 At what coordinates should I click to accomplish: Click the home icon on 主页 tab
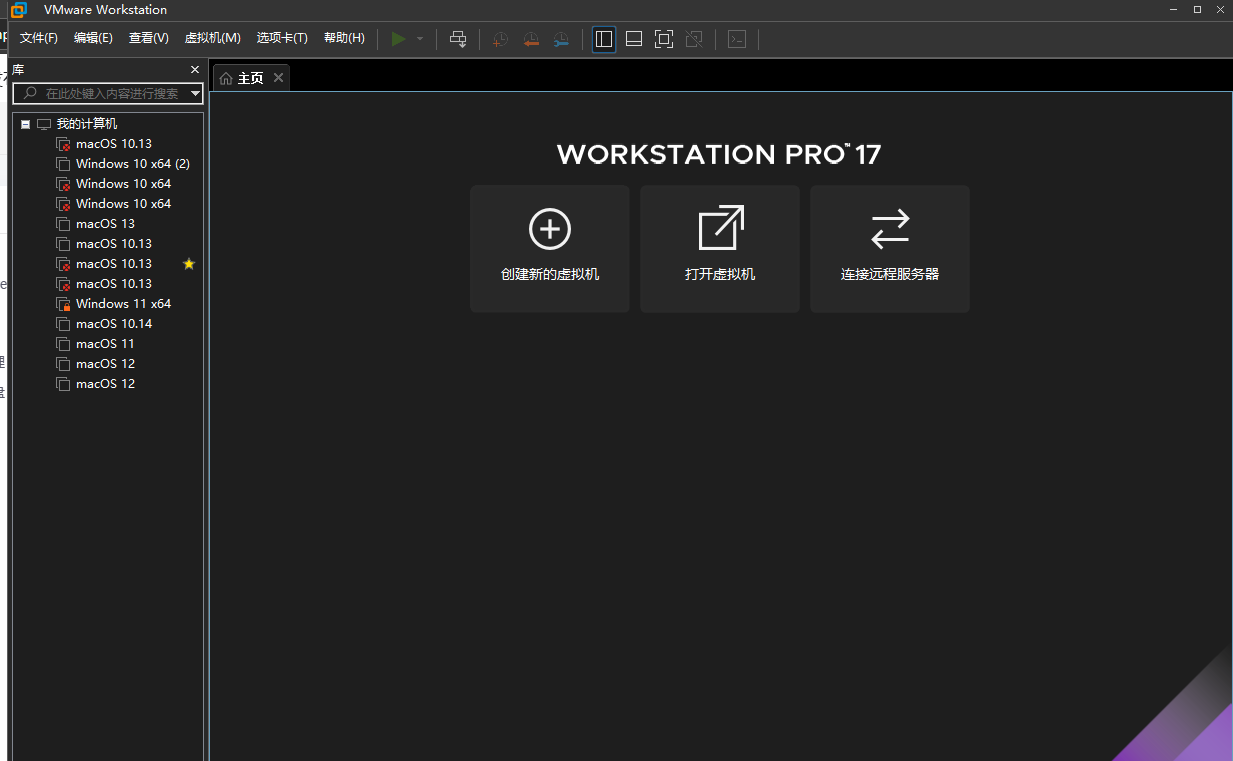pos(226,78)
